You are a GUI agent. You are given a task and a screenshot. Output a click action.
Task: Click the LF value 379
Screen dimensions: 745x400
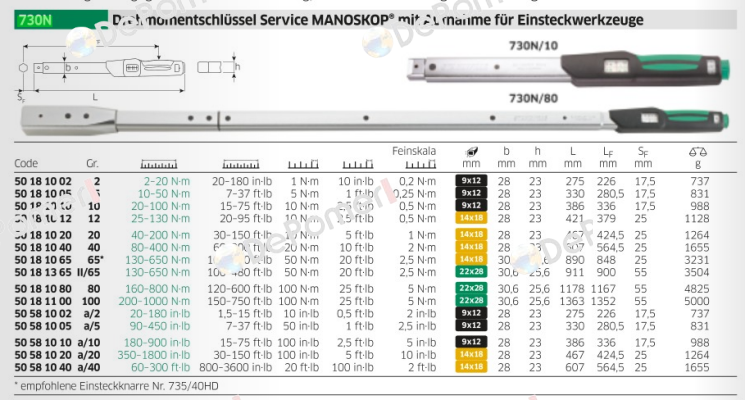click(606, 219)
